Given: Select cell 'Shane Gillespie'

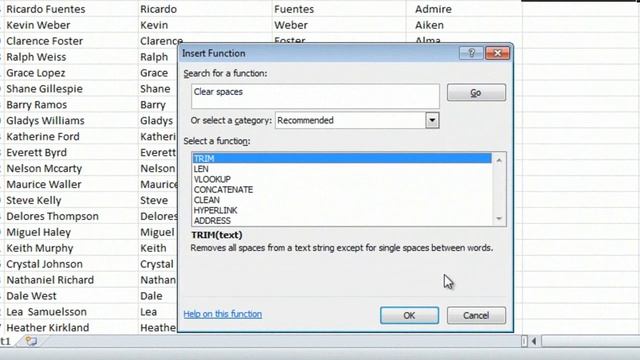Looking at the screenshot, I should click(x=71, y=89).
